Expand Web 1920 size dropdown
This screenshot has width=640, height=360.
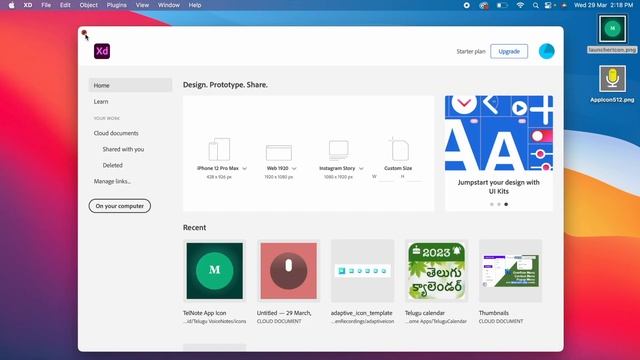(294, 169)
